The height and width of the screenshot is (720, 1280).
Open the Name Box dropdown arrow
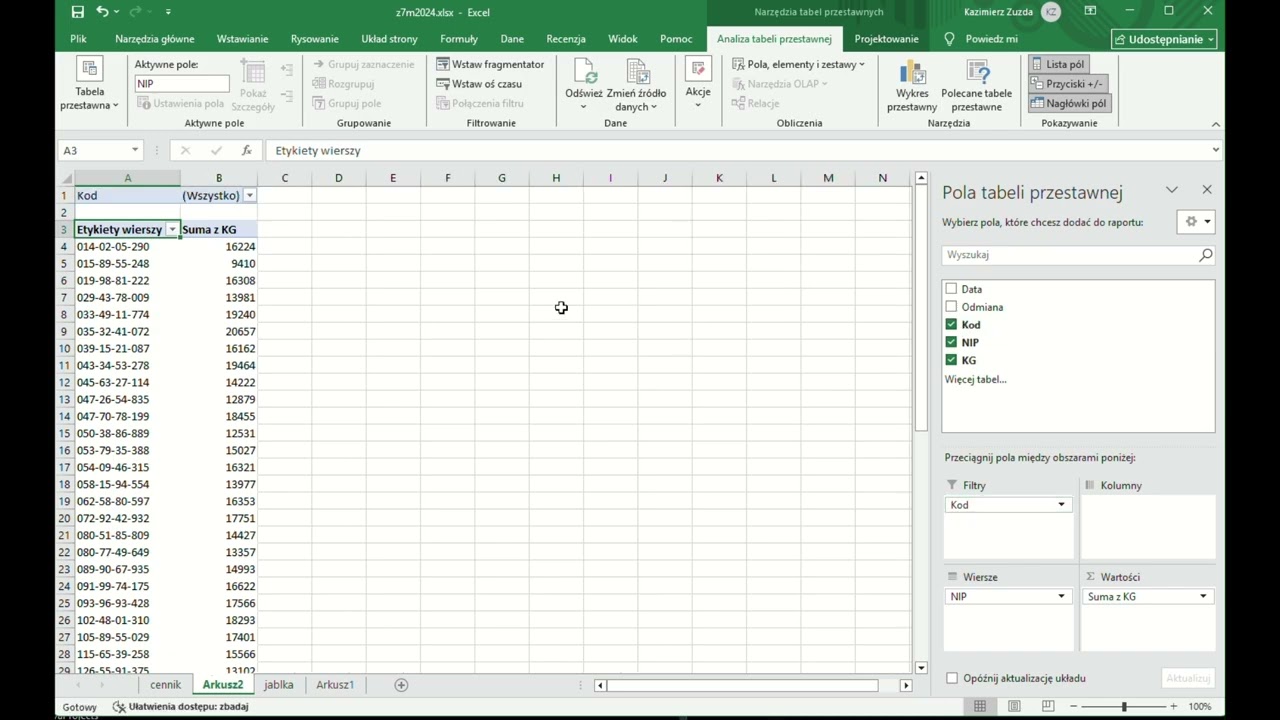[135, 151]
